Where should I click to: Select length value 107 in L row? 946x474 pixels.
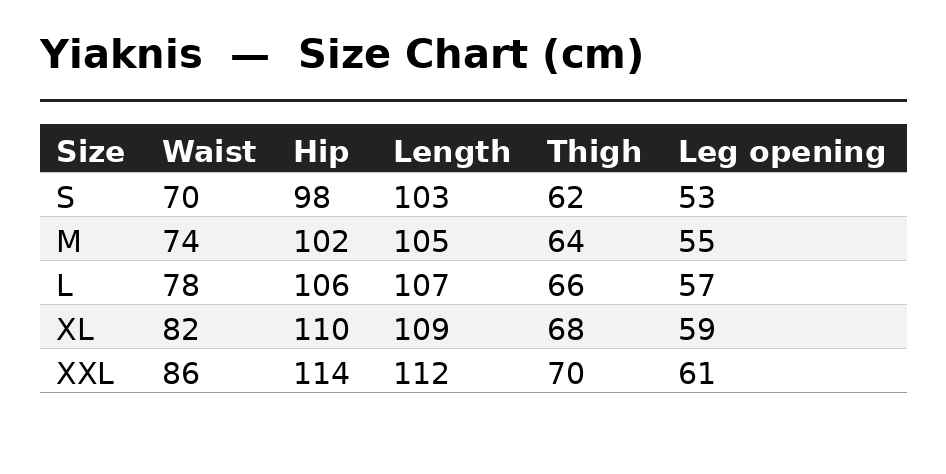coord(421,286)
